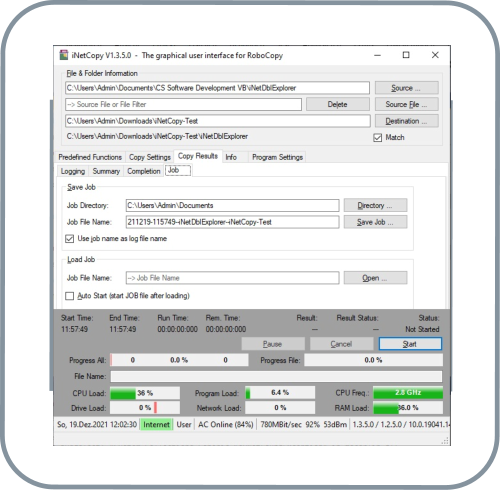Click the Start Time value 11:57:49
The width and height of the screenshot is (500, 490).
(74, 329)
